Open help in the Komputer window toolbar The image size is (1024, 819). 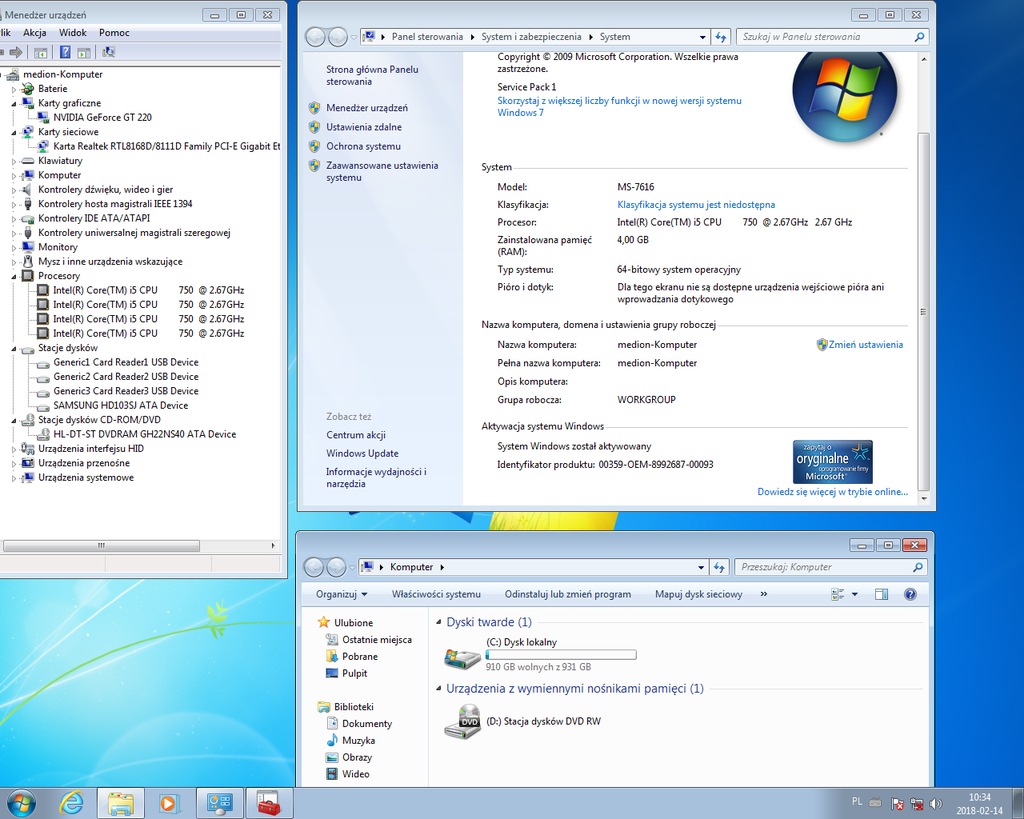point(910,594)
